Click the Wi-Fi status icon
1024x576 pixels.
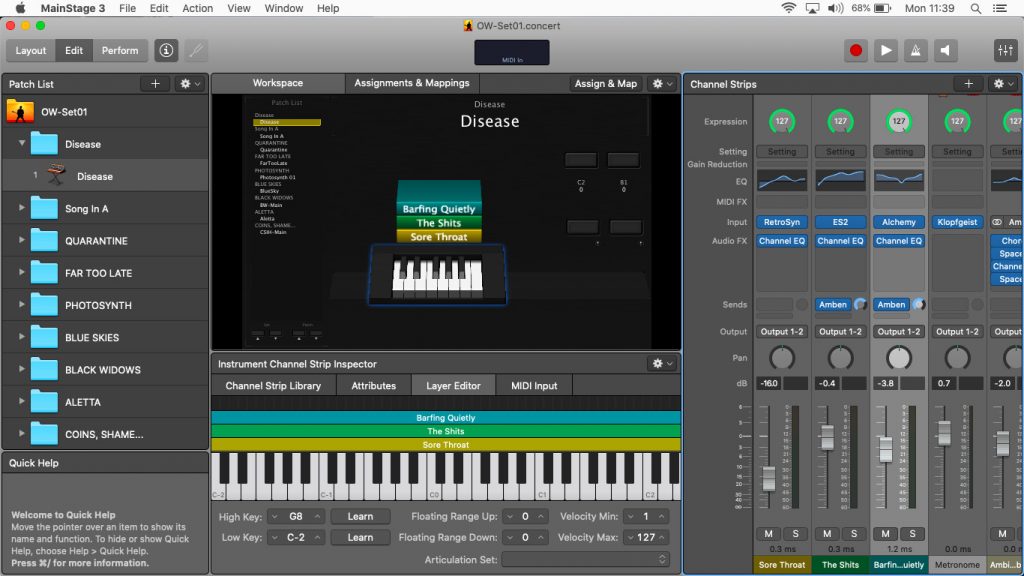(x=789, y=8)
